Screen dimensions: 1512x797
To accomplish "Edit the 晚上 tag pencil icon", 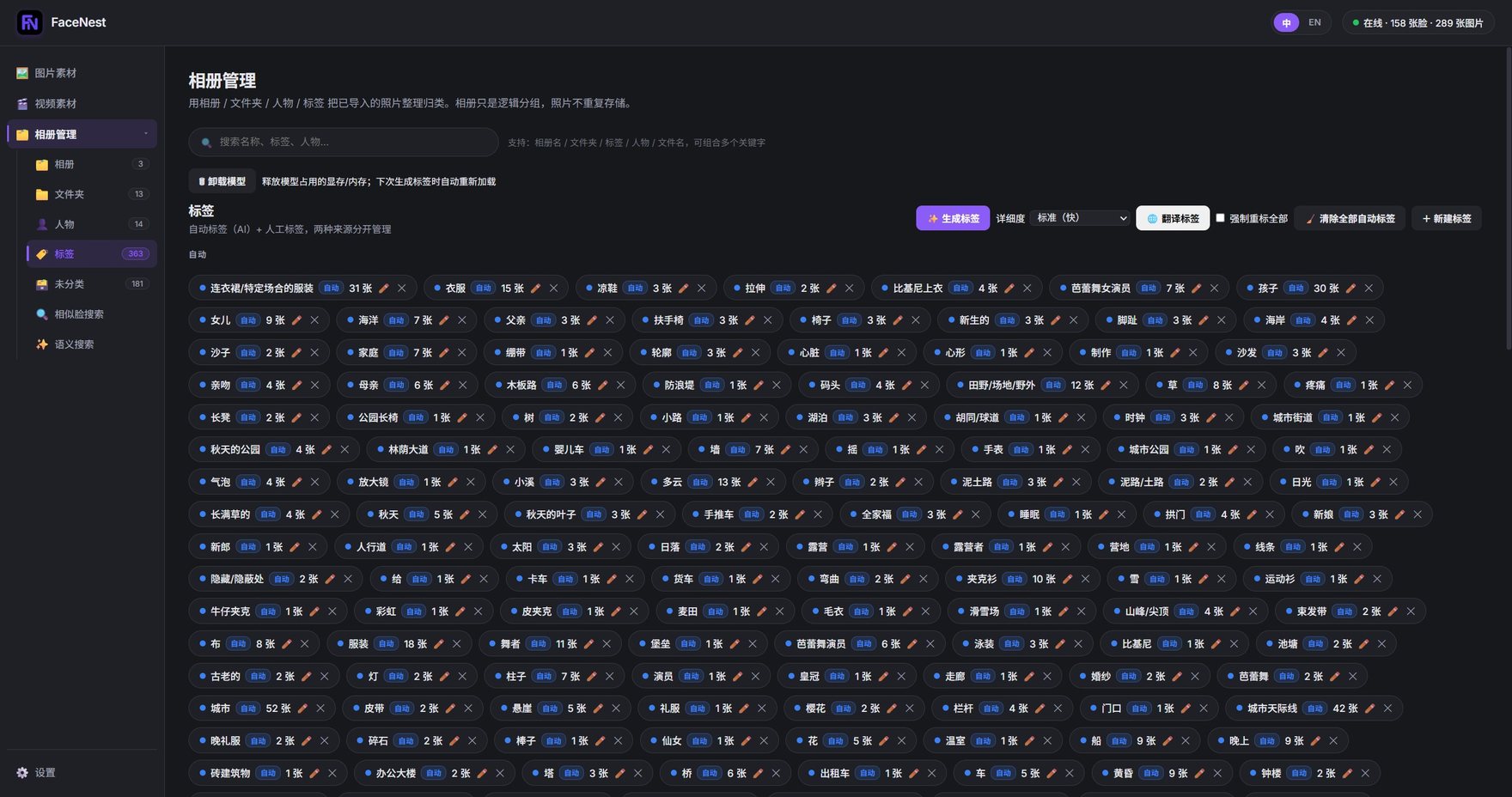I will 1315,741.
